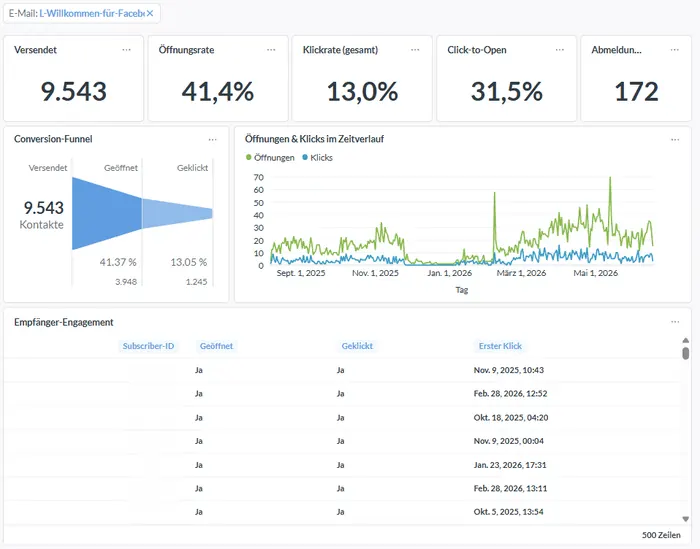Viewport: 700px width, 549px height.
Task: Sort by Erster Klick column header
Action: click(500, 346)
